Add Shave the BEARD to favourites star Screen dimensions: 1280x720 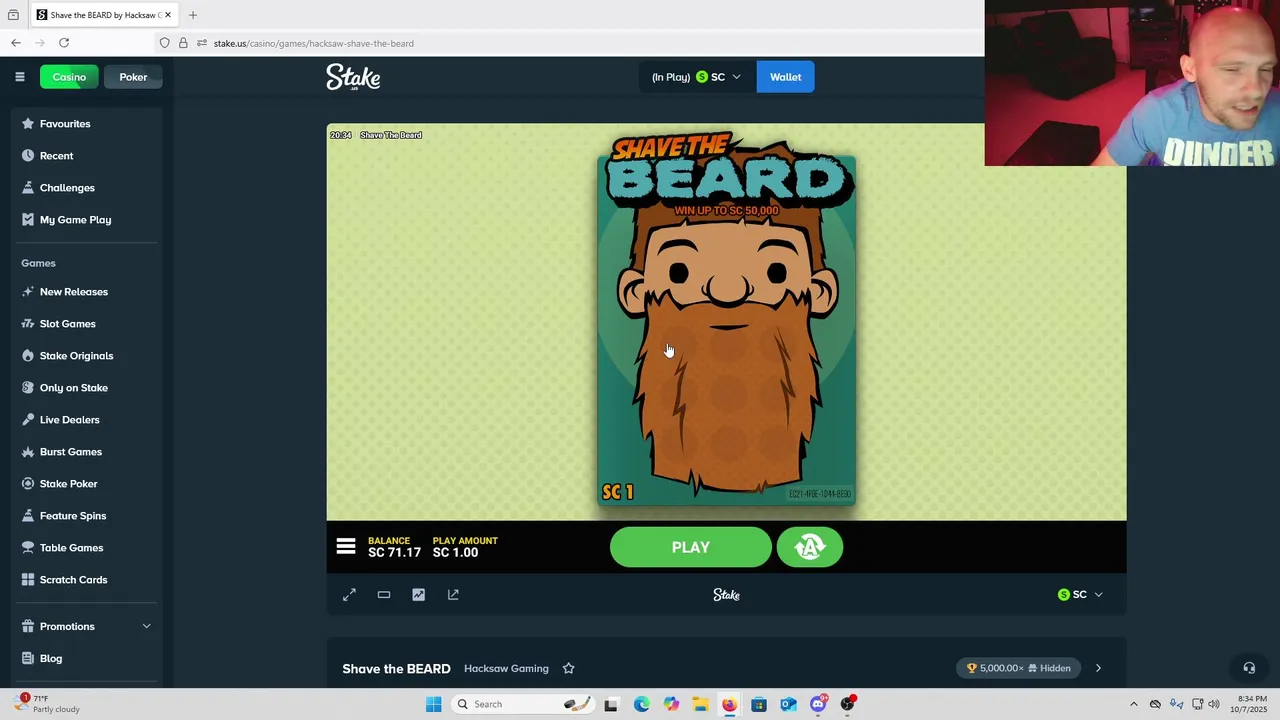(x=568, y=668)
